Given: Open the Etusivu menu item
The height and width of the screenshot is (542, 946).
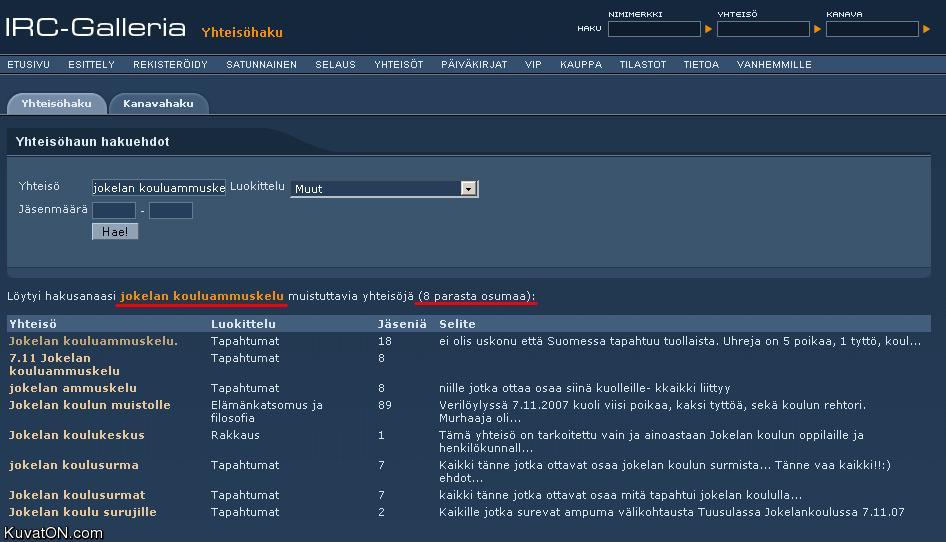Looking at the screenshot, I should tap(28, 64).
